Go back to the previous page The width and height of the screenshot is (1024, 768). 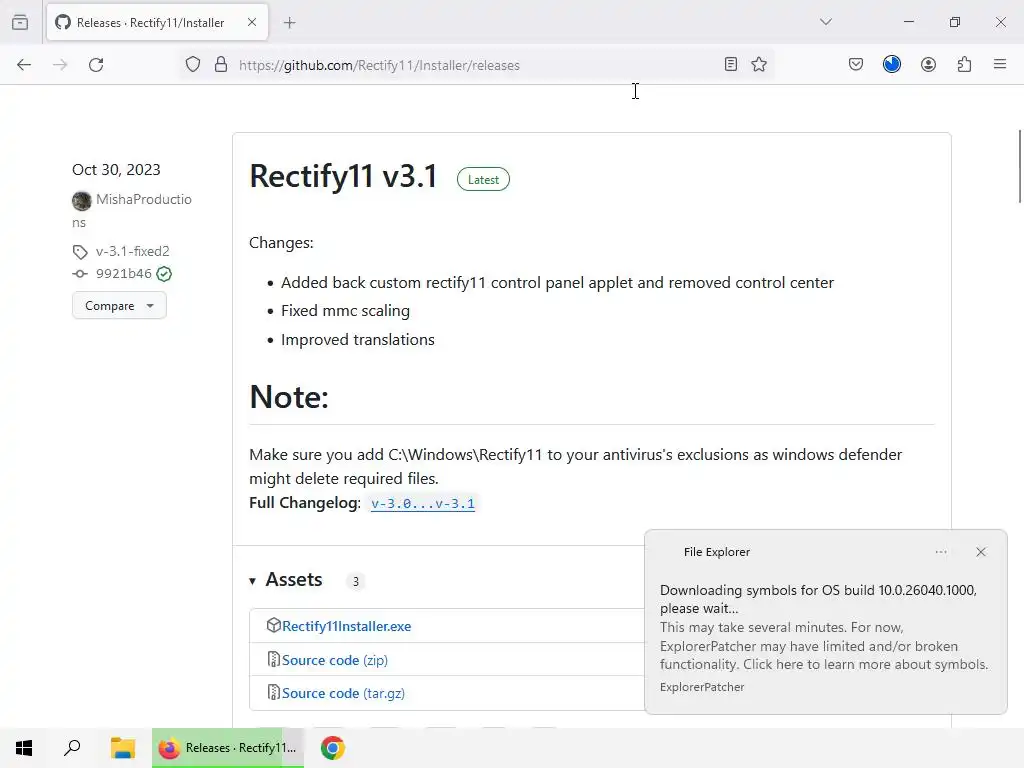point(24,65)
